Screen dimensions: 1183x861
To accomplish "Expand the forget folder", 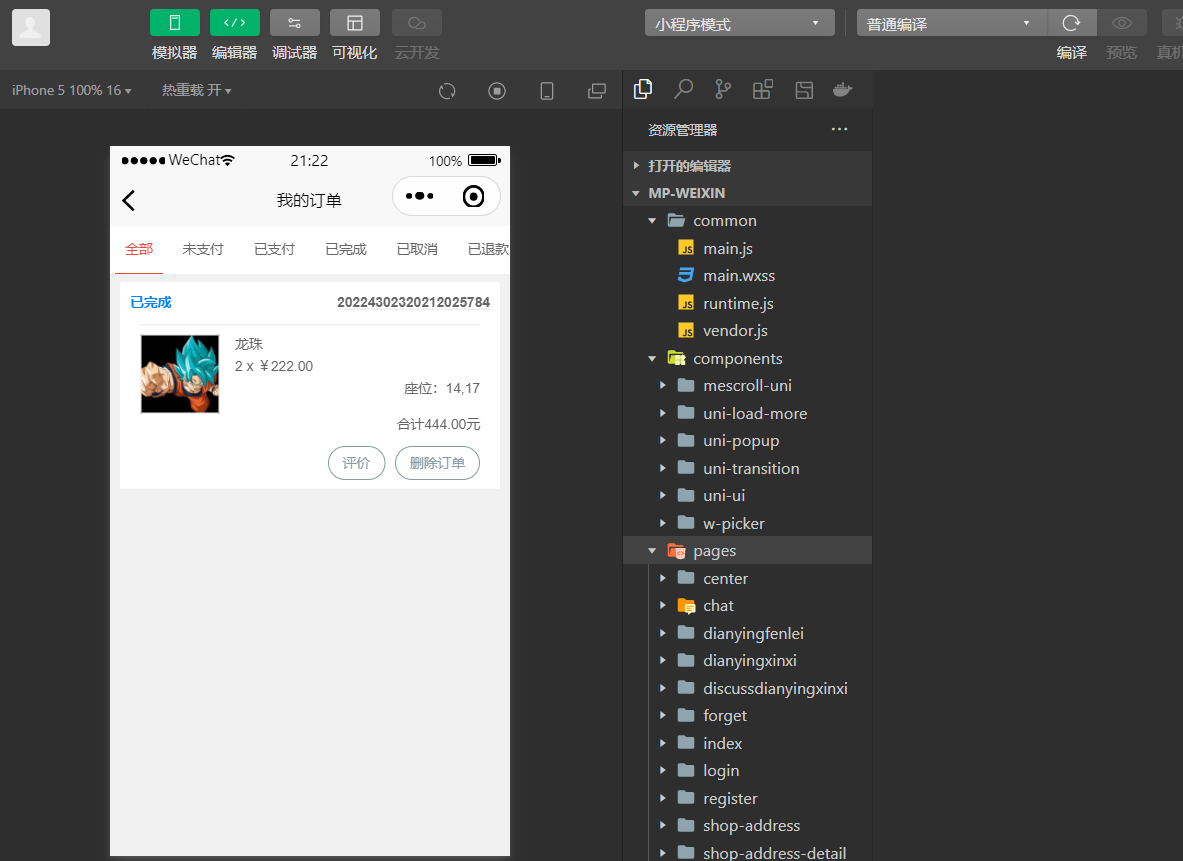I will [x=748, y=716].
